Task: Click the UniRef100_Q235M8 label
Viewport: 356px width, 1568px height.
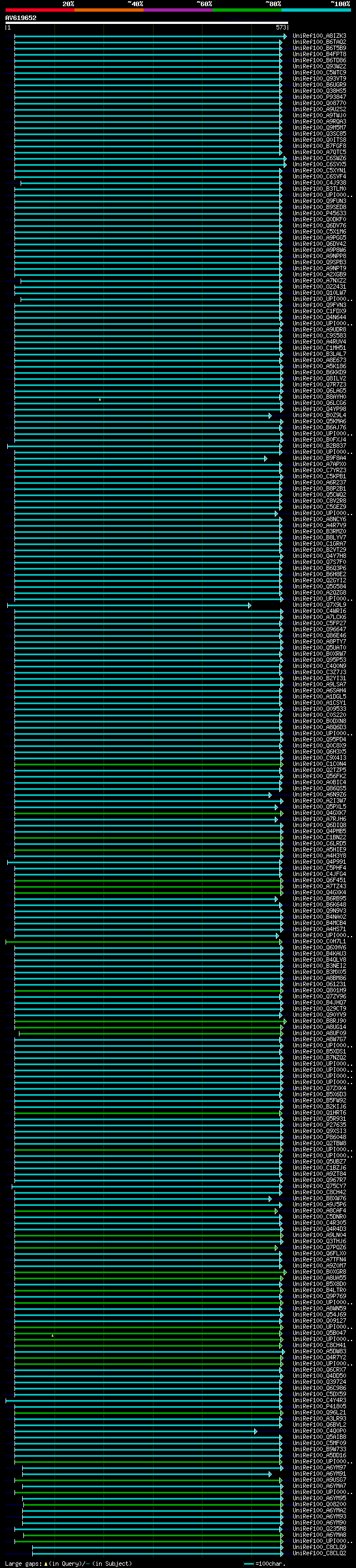Action: (319, 1529)
